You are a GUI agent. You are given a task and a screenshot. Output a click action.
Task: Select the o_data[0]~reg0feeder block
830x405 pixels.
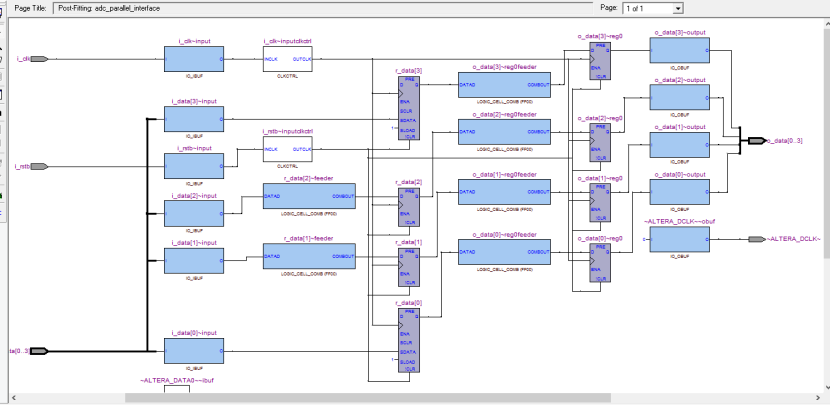coord(504,252)
